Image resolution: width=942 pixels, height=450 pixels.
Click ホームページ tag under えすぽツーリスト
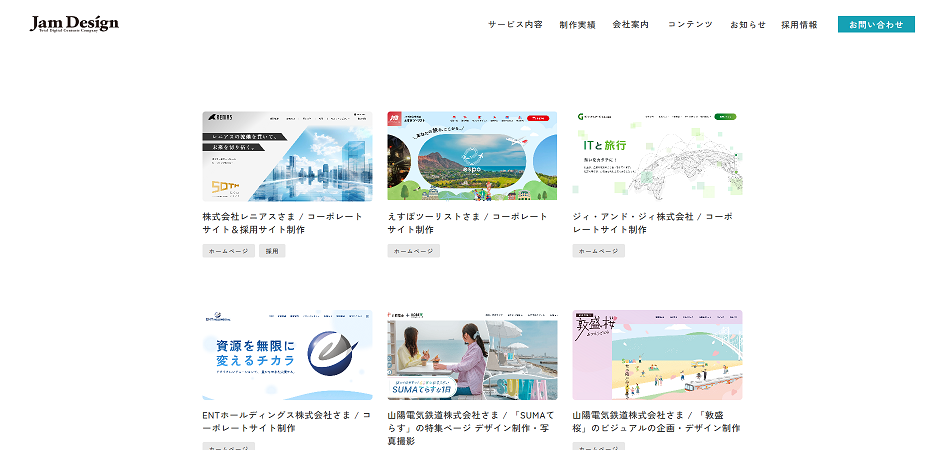[413, 251]
